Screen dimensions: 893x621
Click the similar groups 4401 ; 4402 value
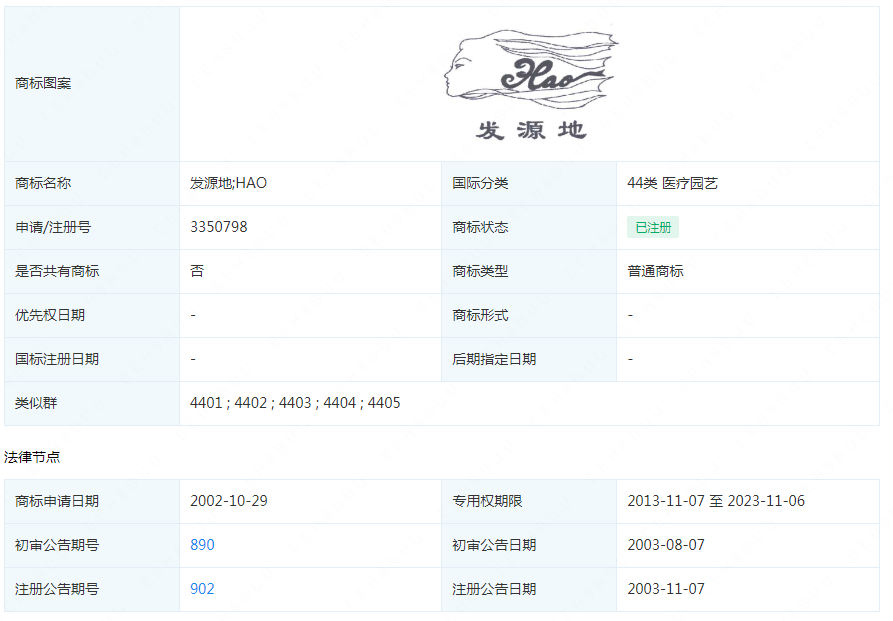point(295,403)
